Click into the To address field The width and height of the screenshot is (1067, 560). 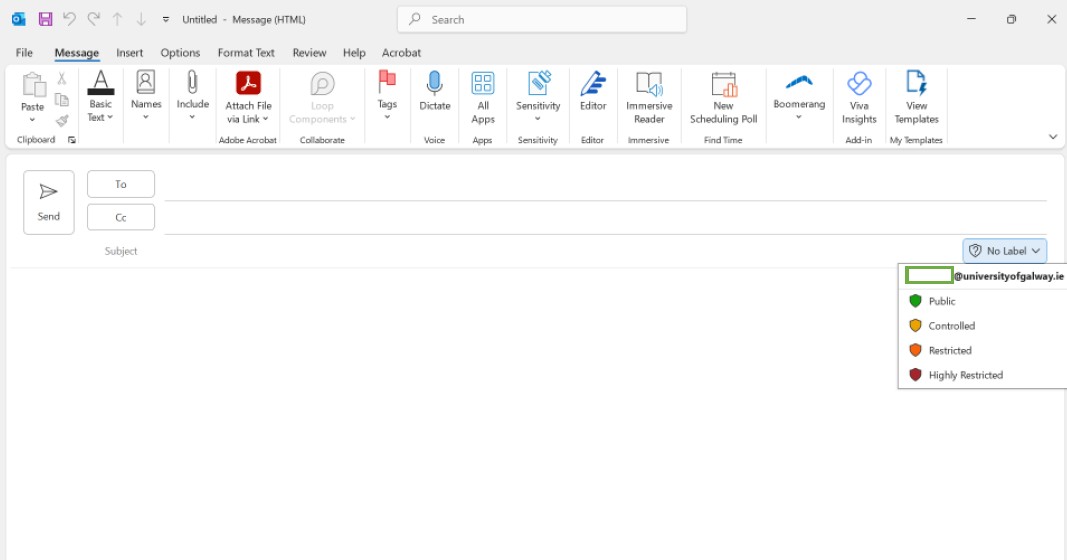coord(605,184)
